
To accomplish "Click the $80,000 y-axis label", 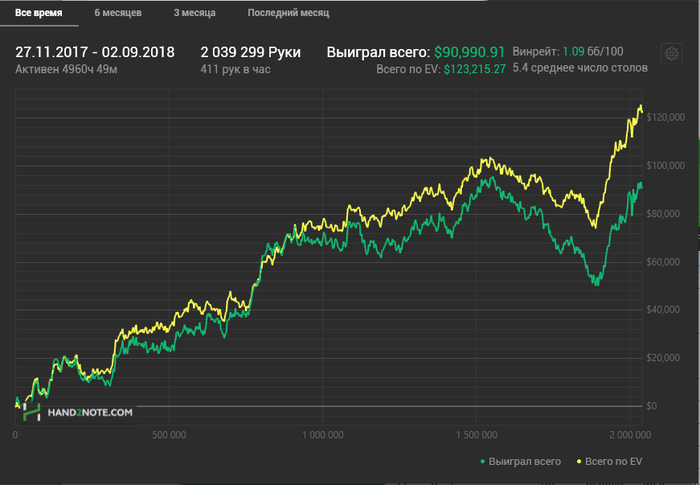I will (x=663, y=214).
